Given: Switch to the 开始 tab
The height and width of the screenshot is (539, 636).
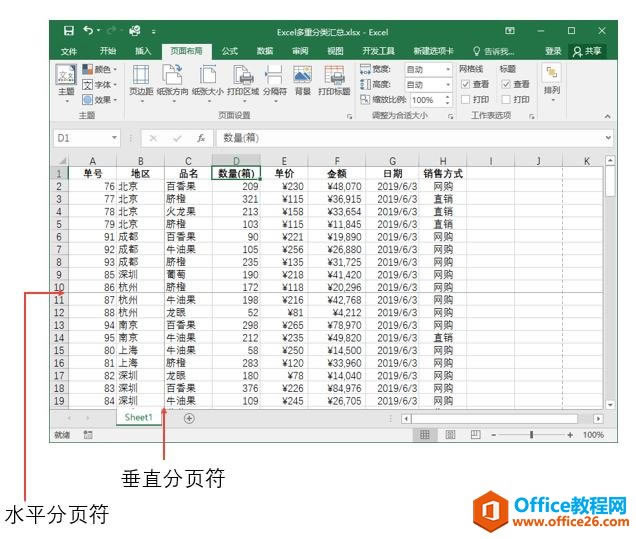Looking at the screenshot, I should [107, 51].
